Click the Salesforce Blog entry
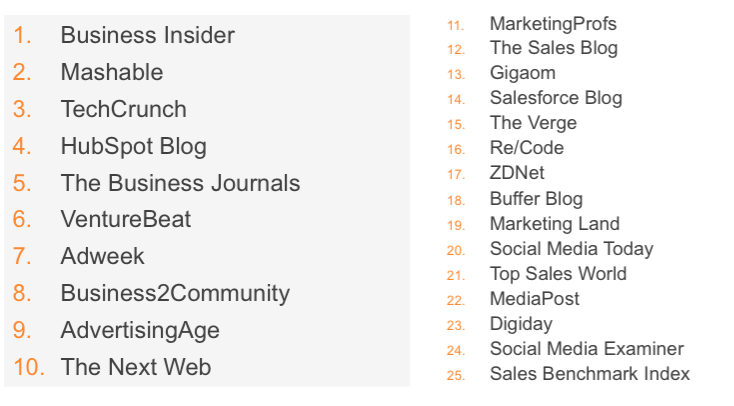This screenshot has height=406, width=734. [556, 98]
